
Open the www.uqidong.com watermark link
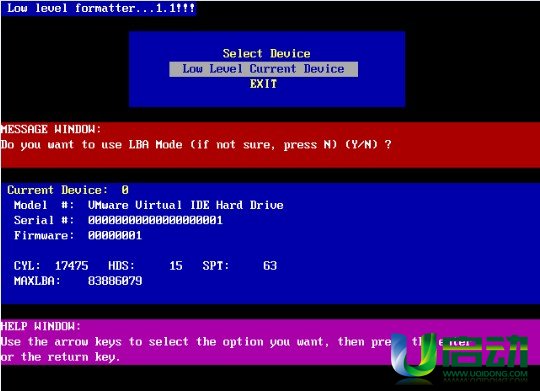tap(485, 374)
